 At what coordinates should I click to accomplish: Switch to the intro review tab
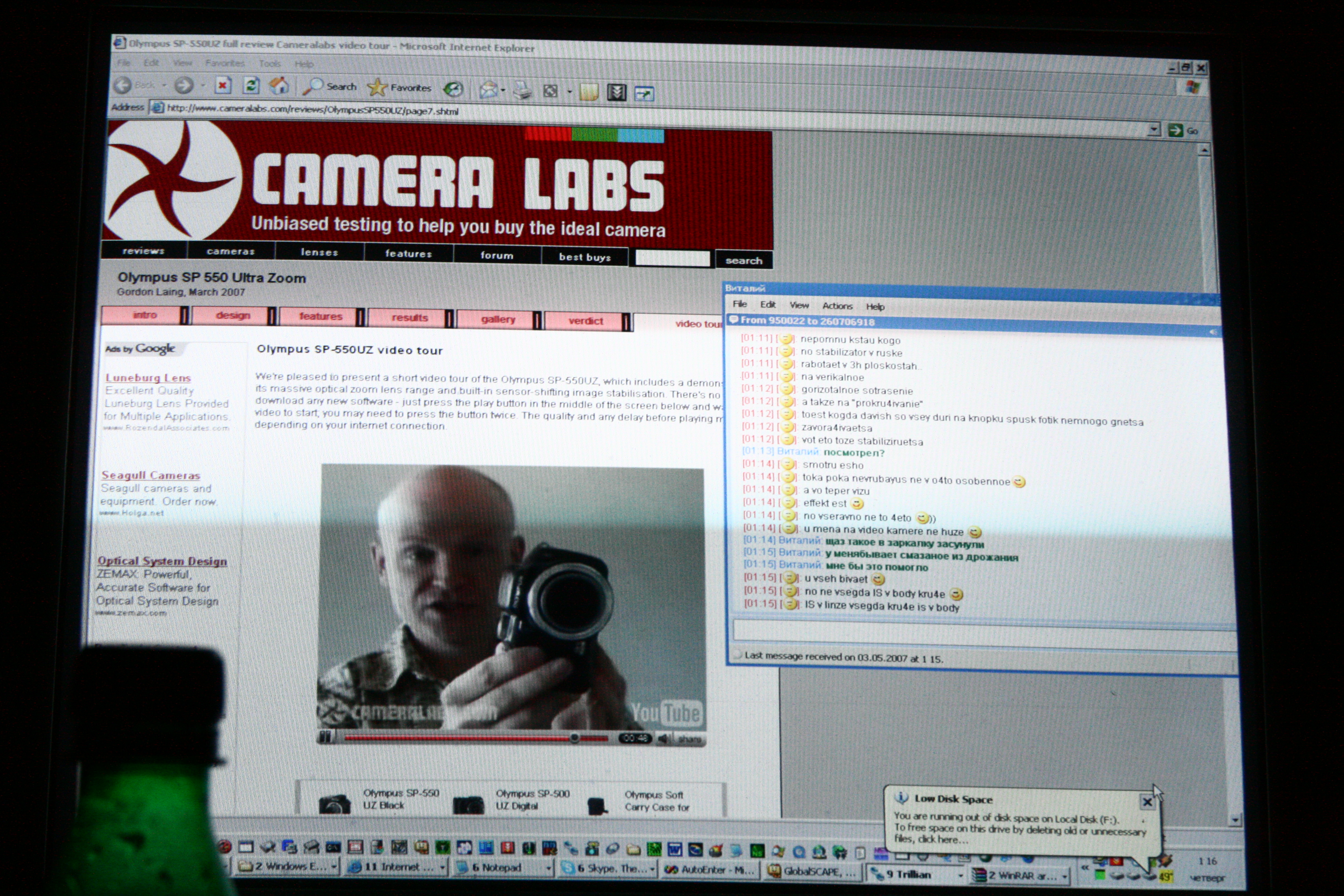coord(144,315)
